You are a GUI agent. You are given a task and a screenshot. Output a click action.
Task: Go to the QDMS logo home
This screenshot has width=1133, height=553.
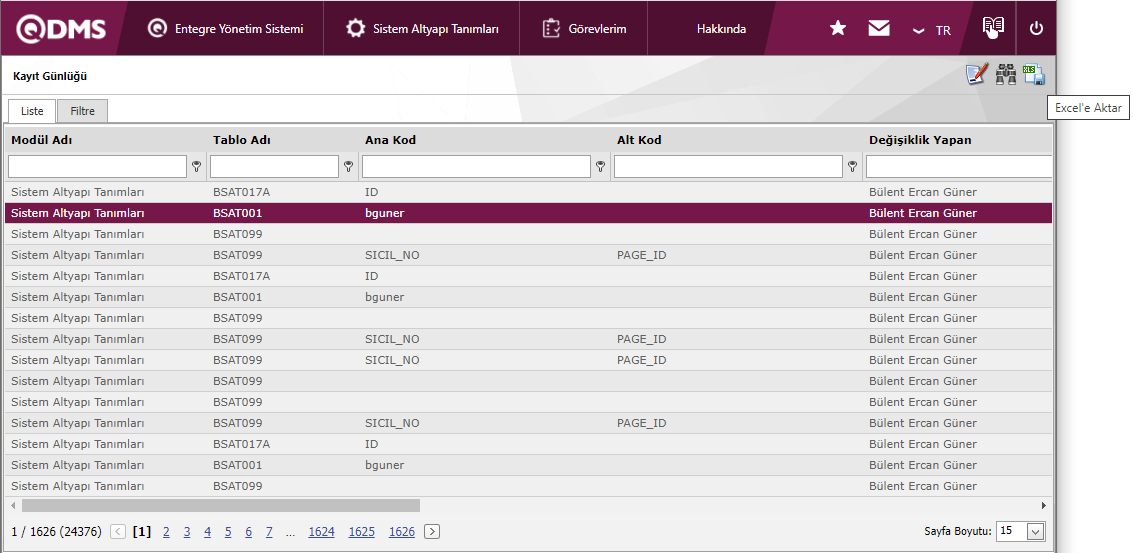(x=61, y=29)
